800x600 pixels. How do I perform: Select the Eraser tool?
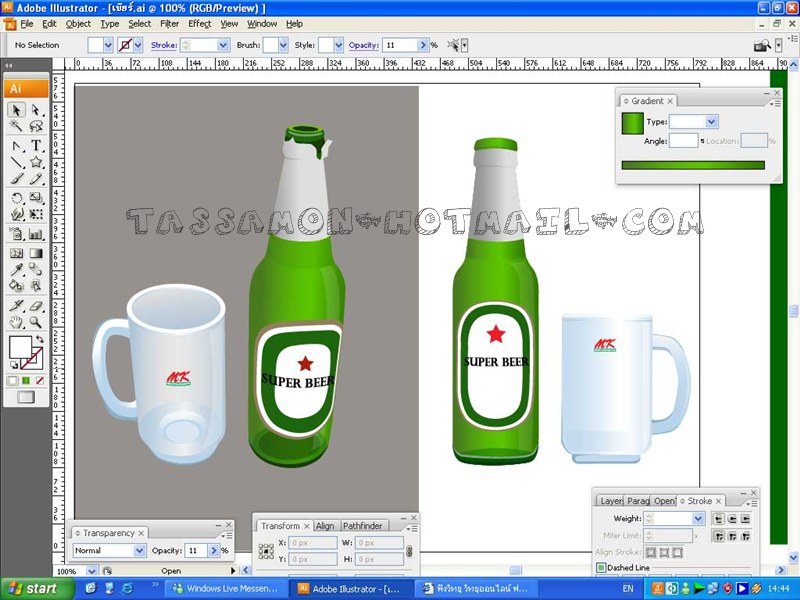(x=36, y=306)
